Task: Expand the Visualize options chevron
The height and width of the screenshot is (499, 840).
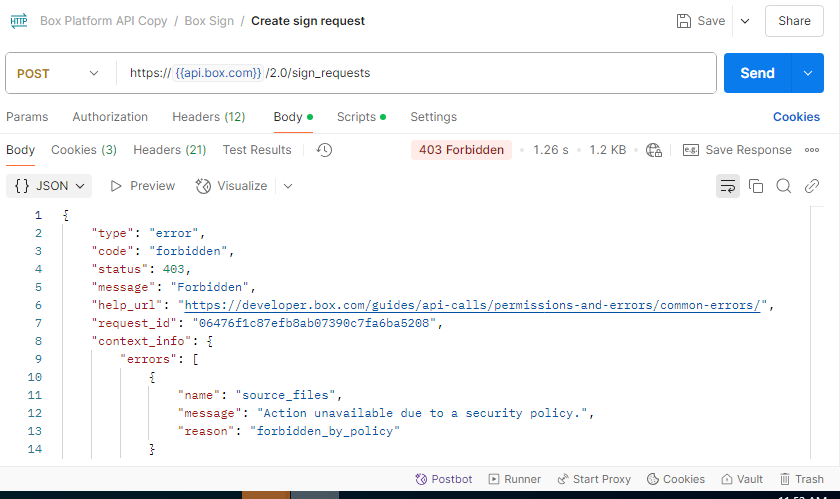Action: (x=288, y=186)
